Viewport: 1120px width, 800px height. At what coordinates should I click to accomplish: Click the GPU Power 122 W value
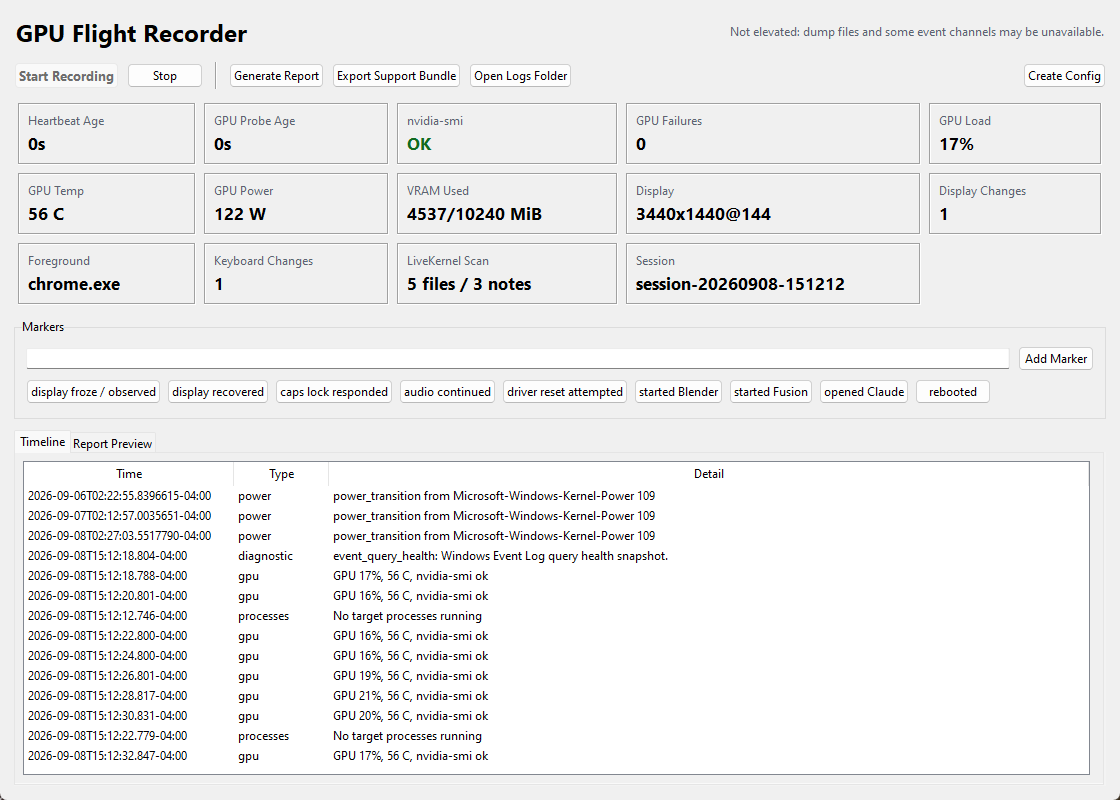coord(240,214)
